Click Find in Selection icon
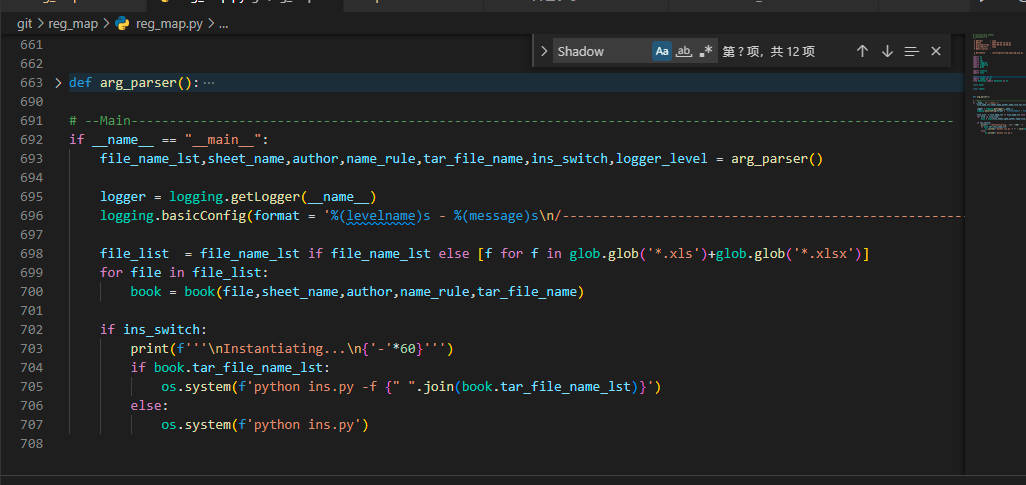The image size is (1026, 485). point(911,51)
